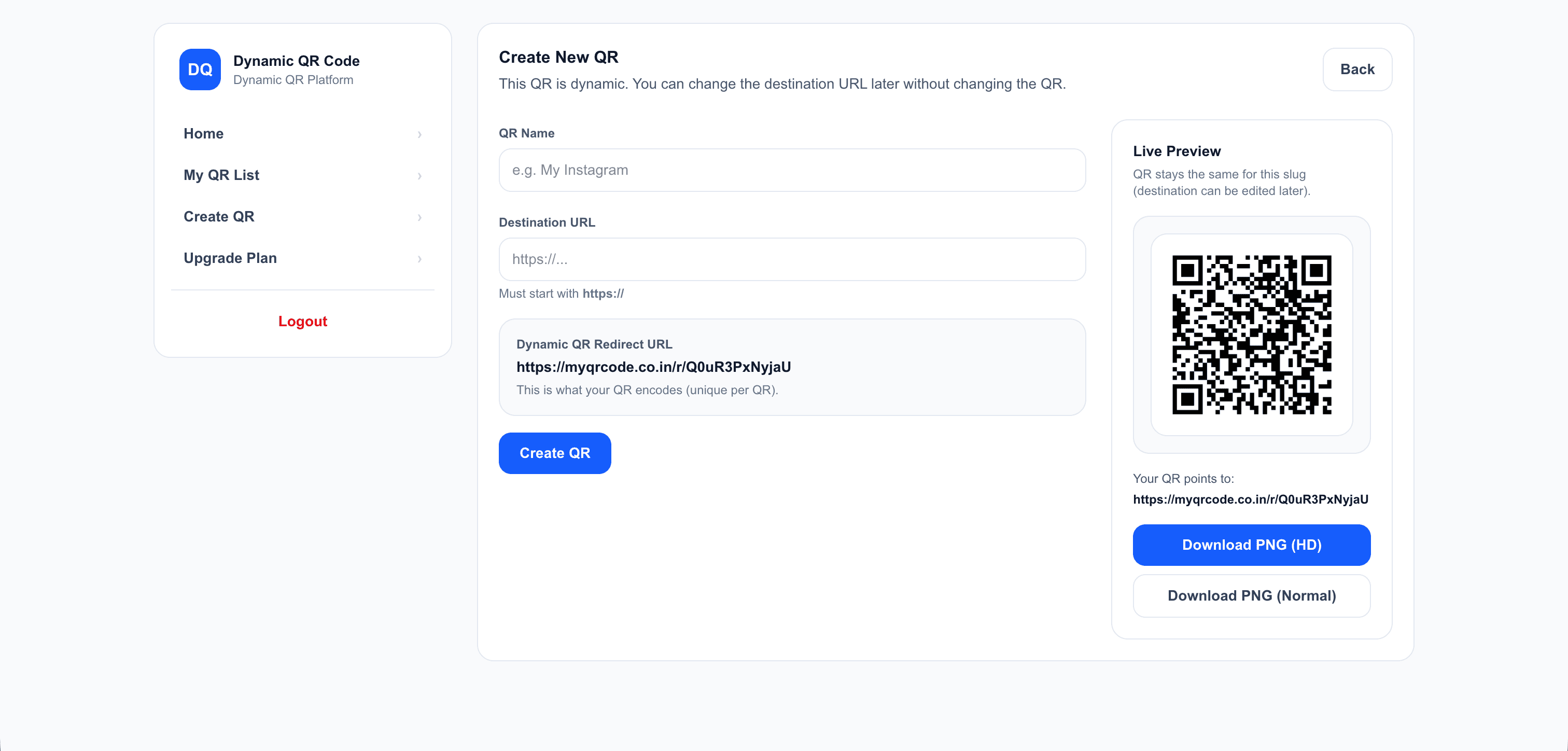The height and width of the screenshot is (751, 1568).
Task: Expand the My QR List chevron
Action: [x=420, y=176]
